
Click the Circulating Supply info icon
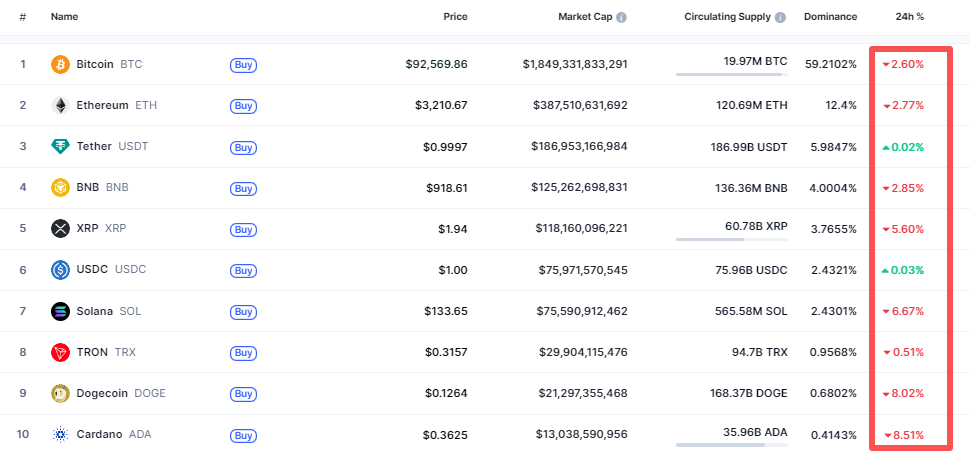tap(780, 17)
